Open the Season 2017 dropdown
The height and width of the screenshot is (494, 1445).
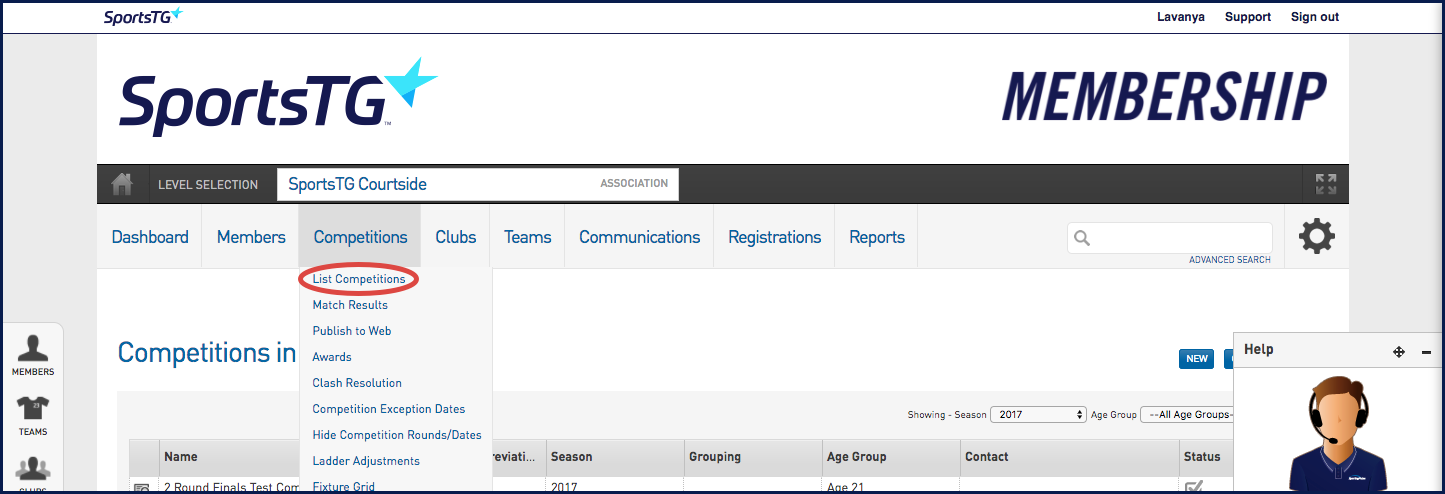coord(1038,414)
